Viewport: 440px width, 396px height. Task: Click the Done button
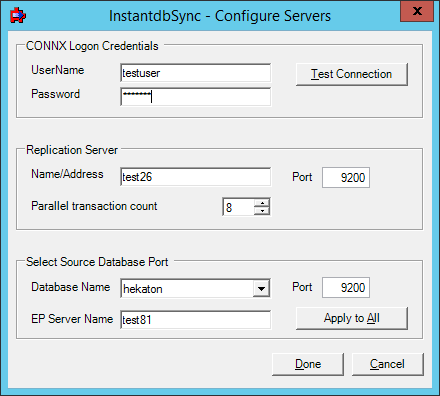(x=308, y=364)
